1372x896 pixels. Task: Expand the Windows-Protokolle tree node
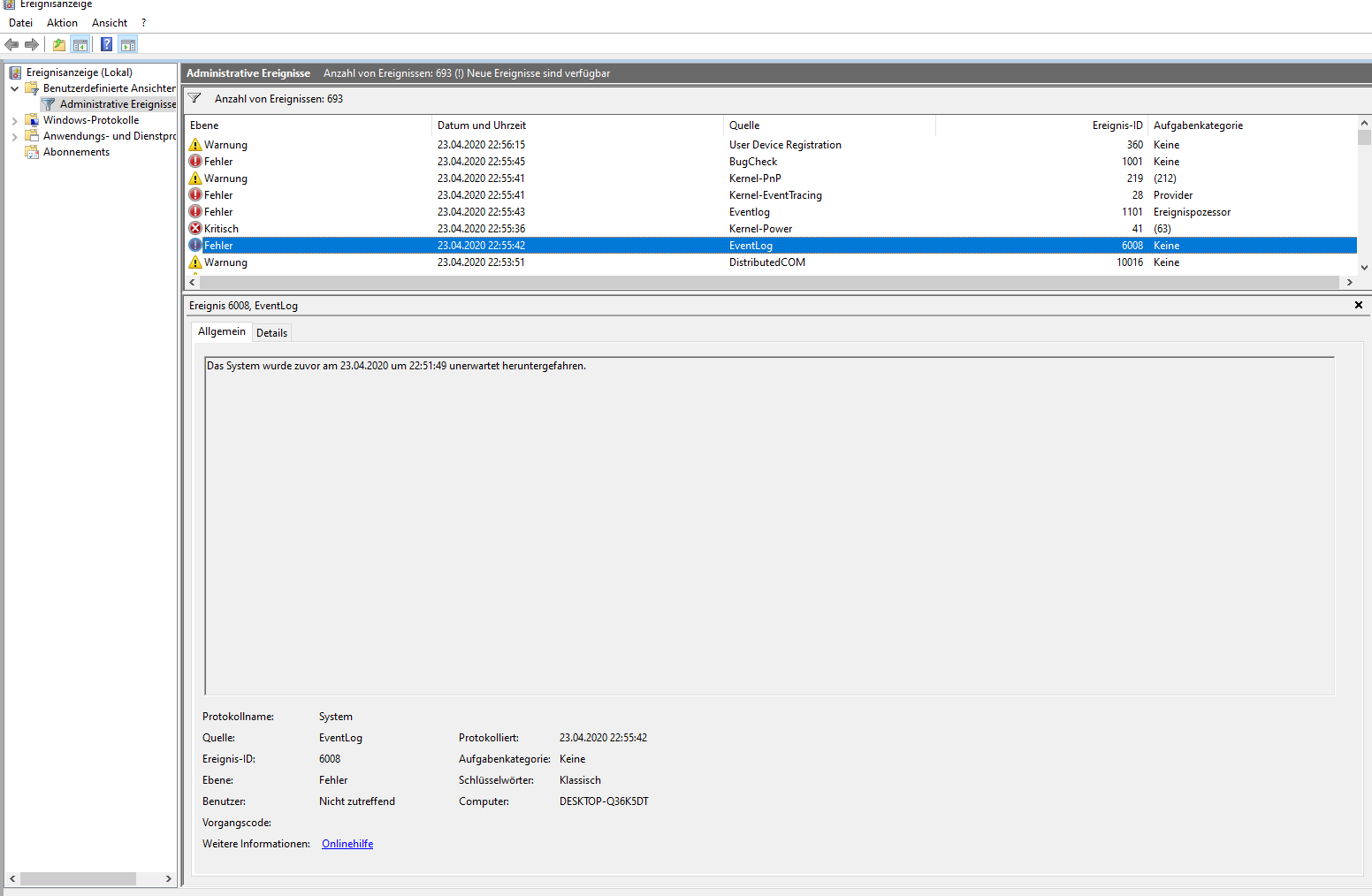click(14, 120)
